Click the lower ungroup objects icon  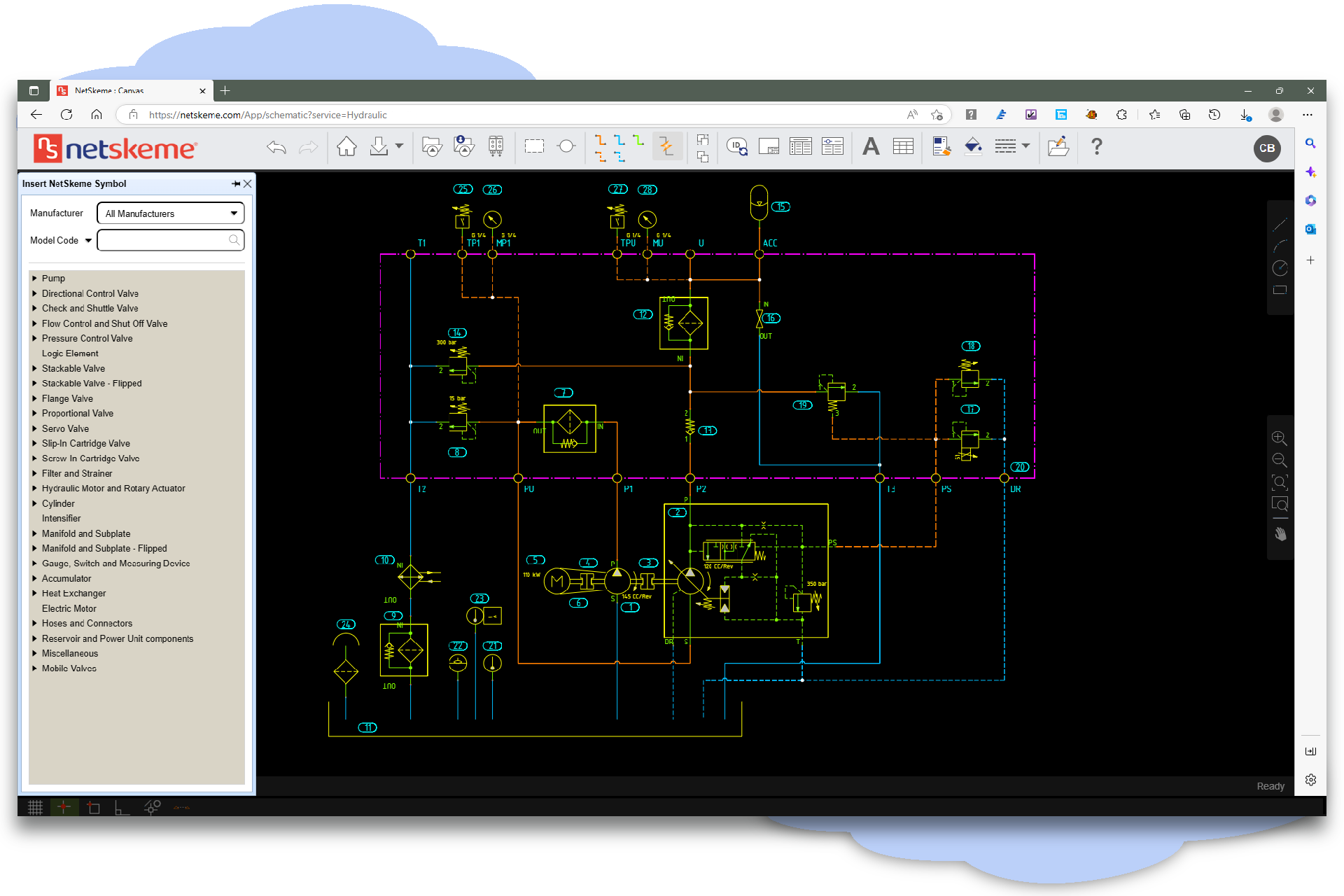[x=703, y=157]
